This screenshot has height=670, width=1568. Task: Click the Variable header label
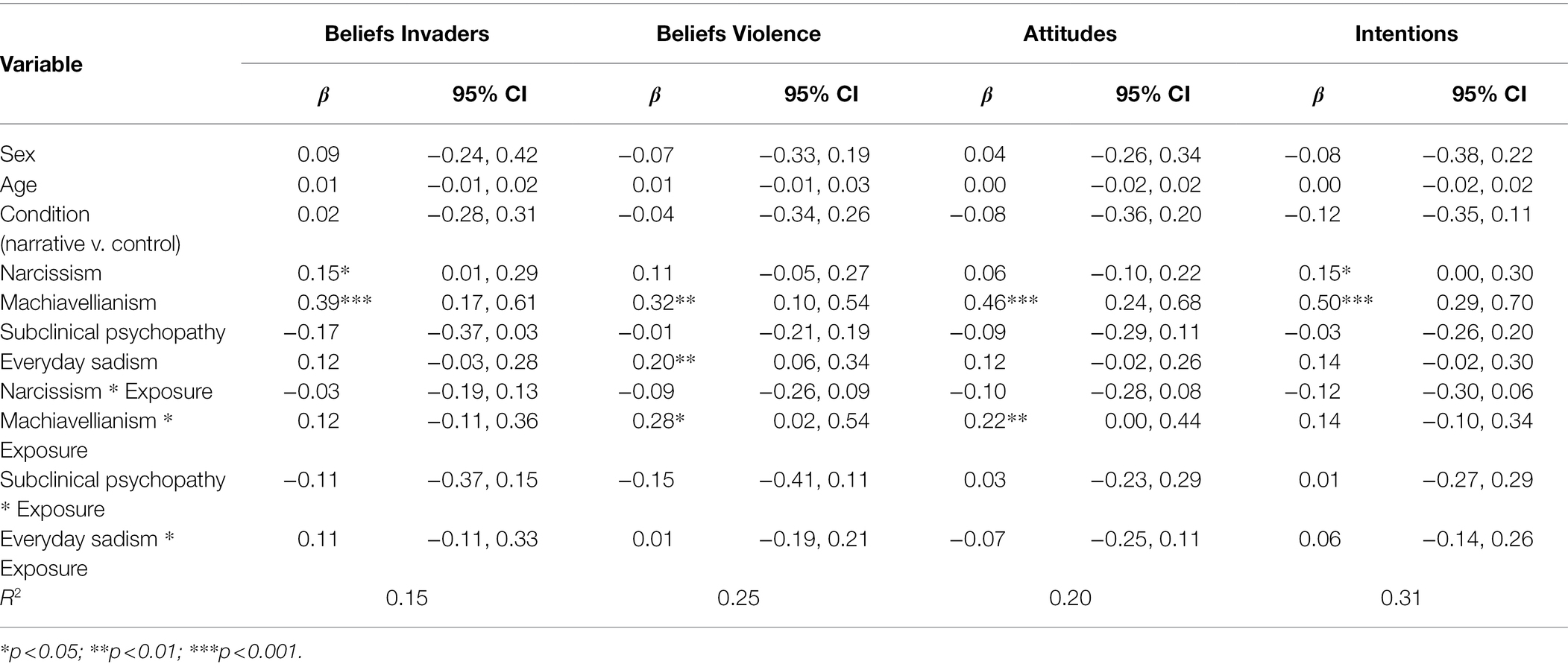pyautogui.click(x=41, y=64)
